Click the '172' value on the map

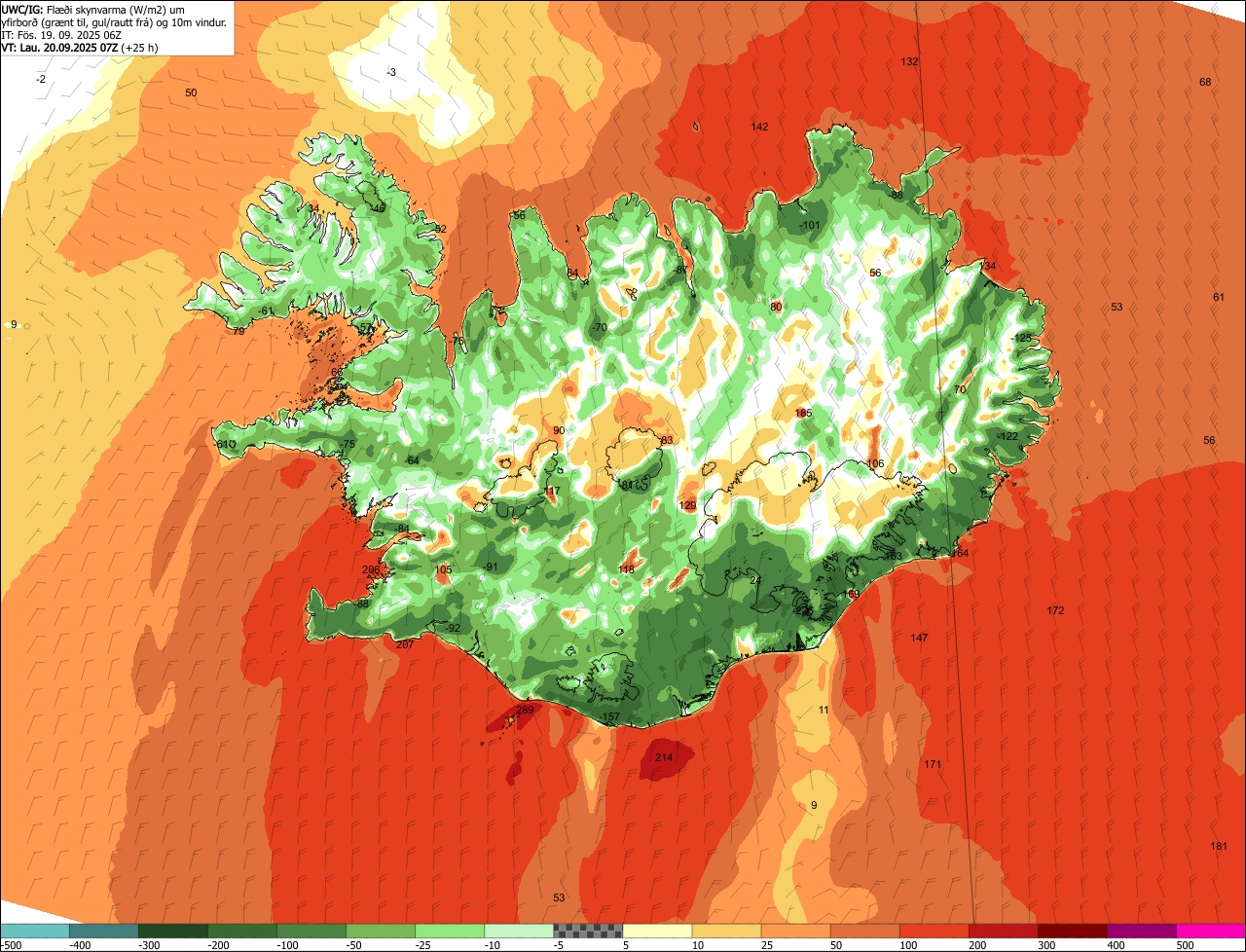pyautogui.click(x=1055, y=611)
